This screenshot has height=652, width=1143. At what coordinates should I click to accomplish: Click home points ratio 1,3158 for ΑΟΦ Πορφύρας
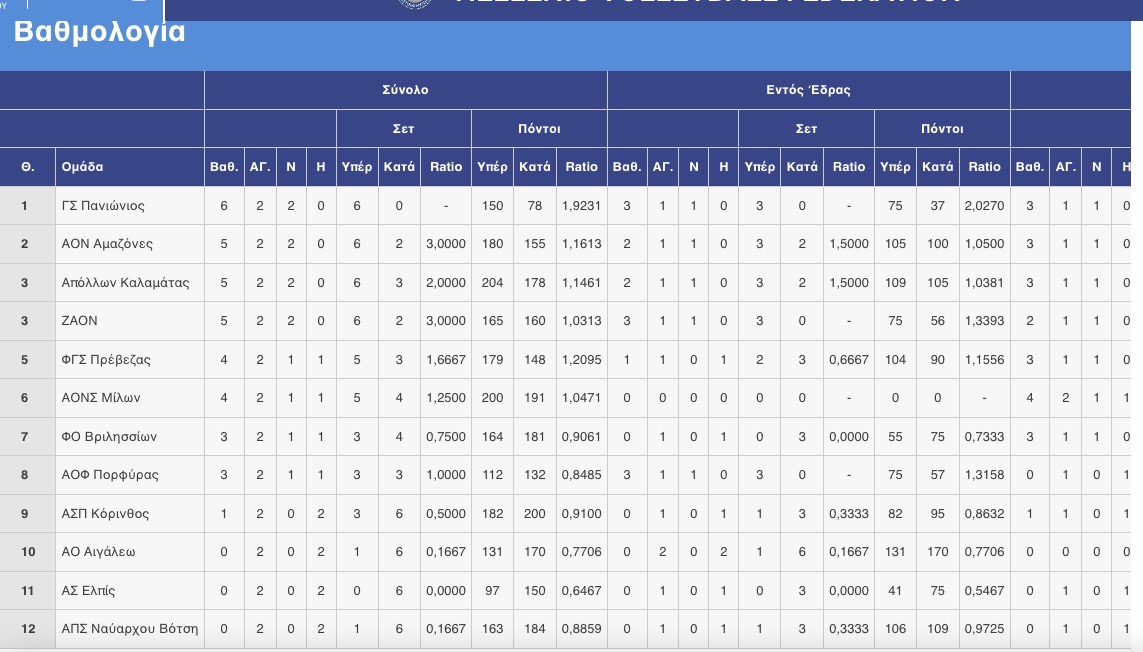(x=984, y=474)
